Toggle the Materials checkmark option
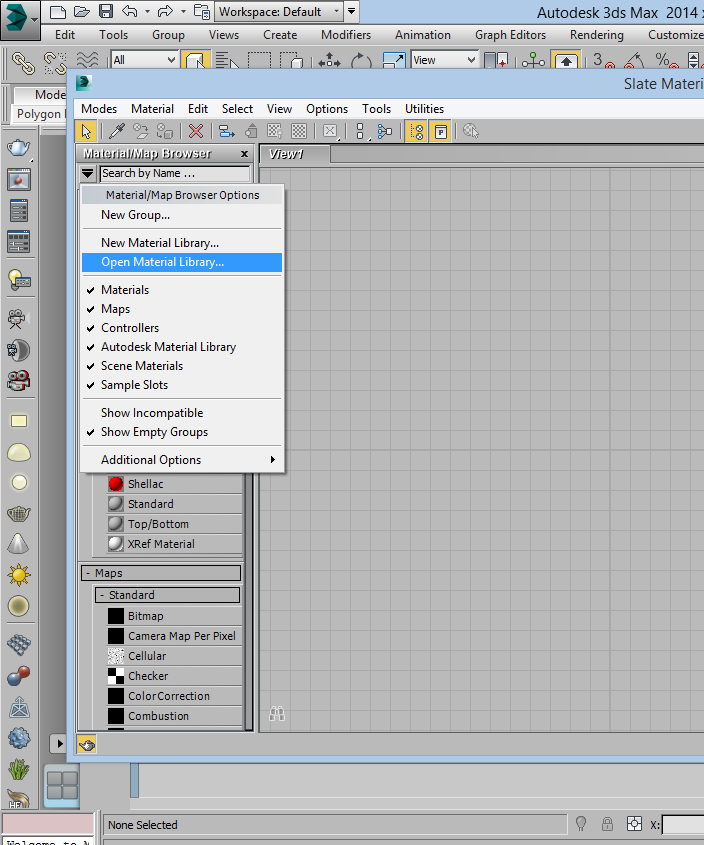704x845 pixels. point(125,290)
